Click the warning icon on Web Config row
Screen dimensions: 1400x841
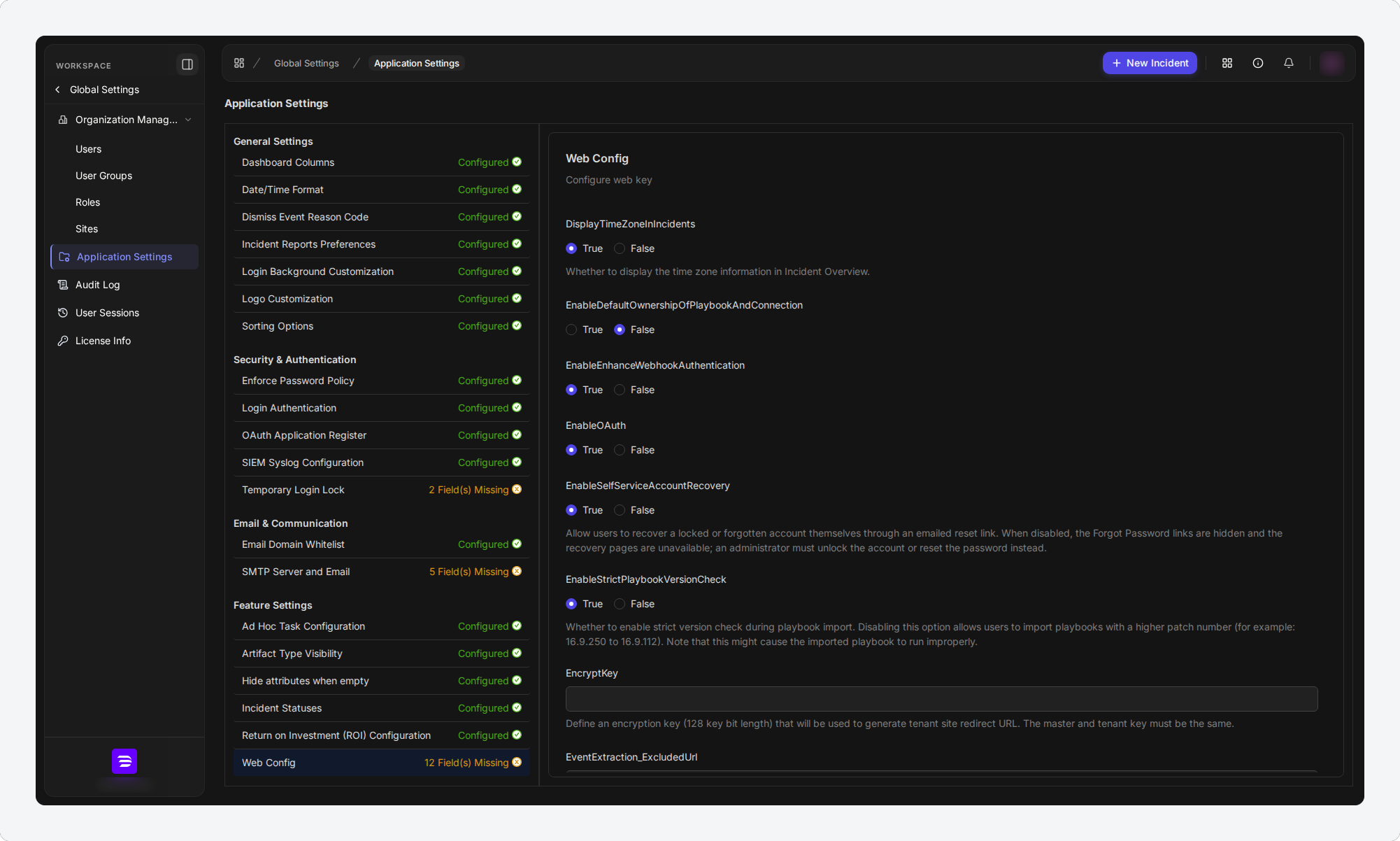[x=517, y=762]
